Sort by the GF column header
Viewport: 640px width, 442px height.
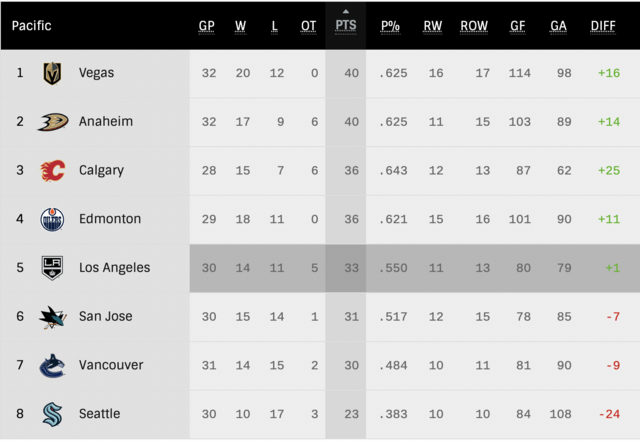pos(518,26)
